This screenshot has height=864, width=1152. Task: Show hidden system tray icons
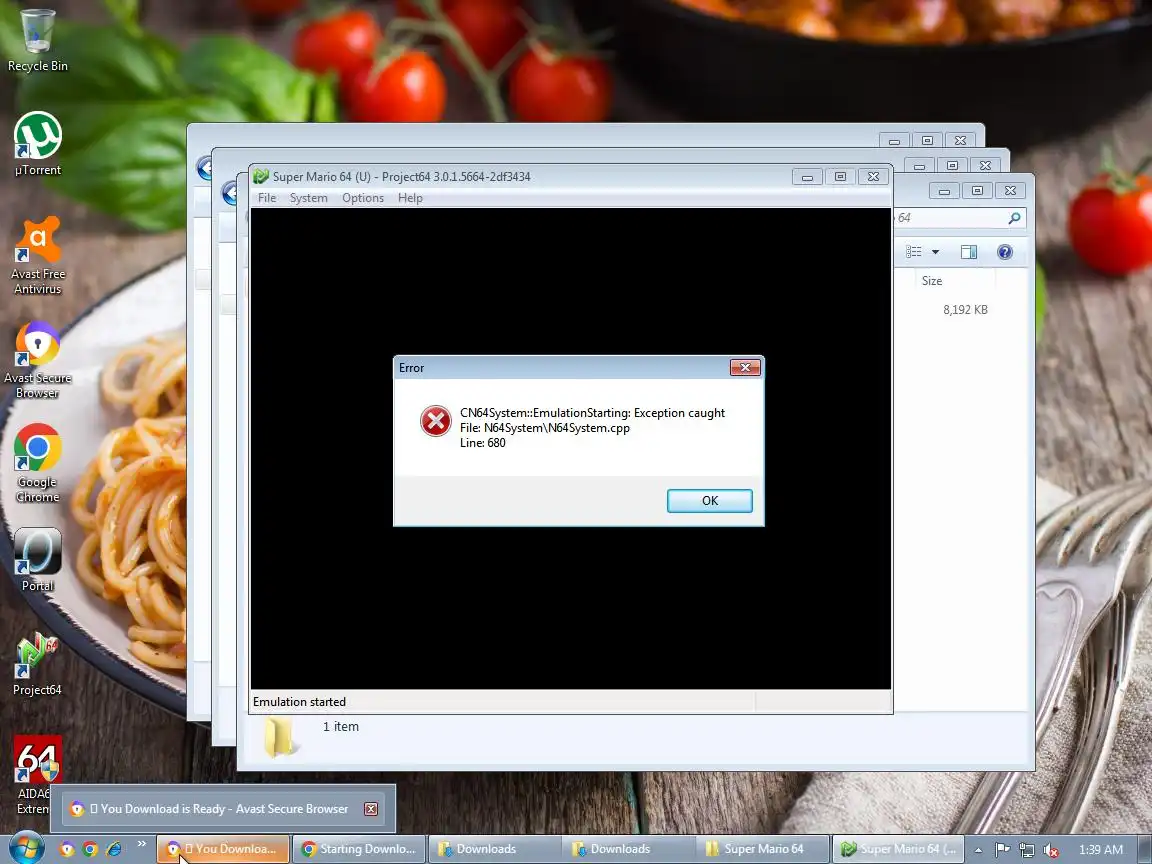[979, 850]
